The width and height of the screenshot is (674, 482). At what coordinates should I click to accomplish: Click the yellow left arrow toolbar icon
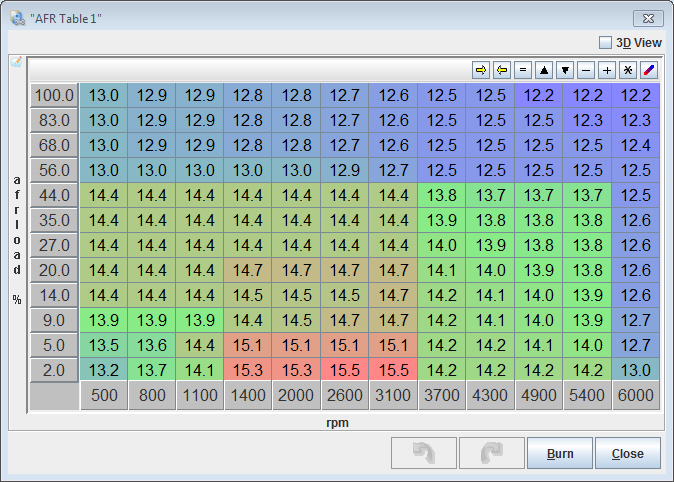tap(502, 70)
